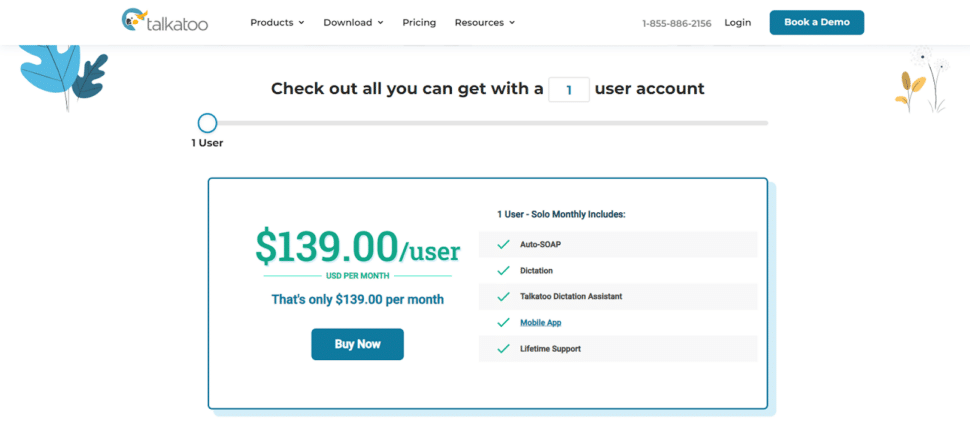Screen dimensions: 970x436
Task: Click the checkmark beside Lifetime Support
Action: pos(503,349)
